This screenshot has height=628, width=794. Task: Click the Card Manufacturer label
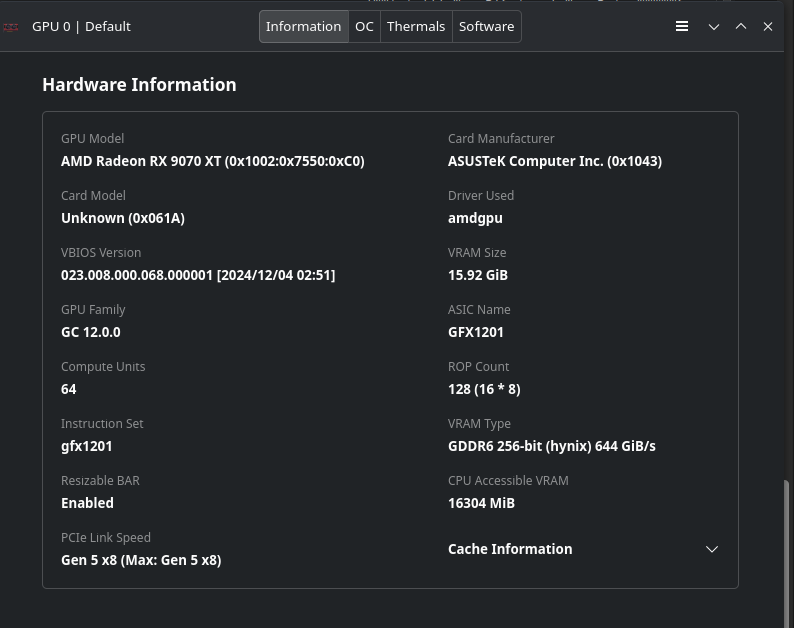click(x=501, y=139)
